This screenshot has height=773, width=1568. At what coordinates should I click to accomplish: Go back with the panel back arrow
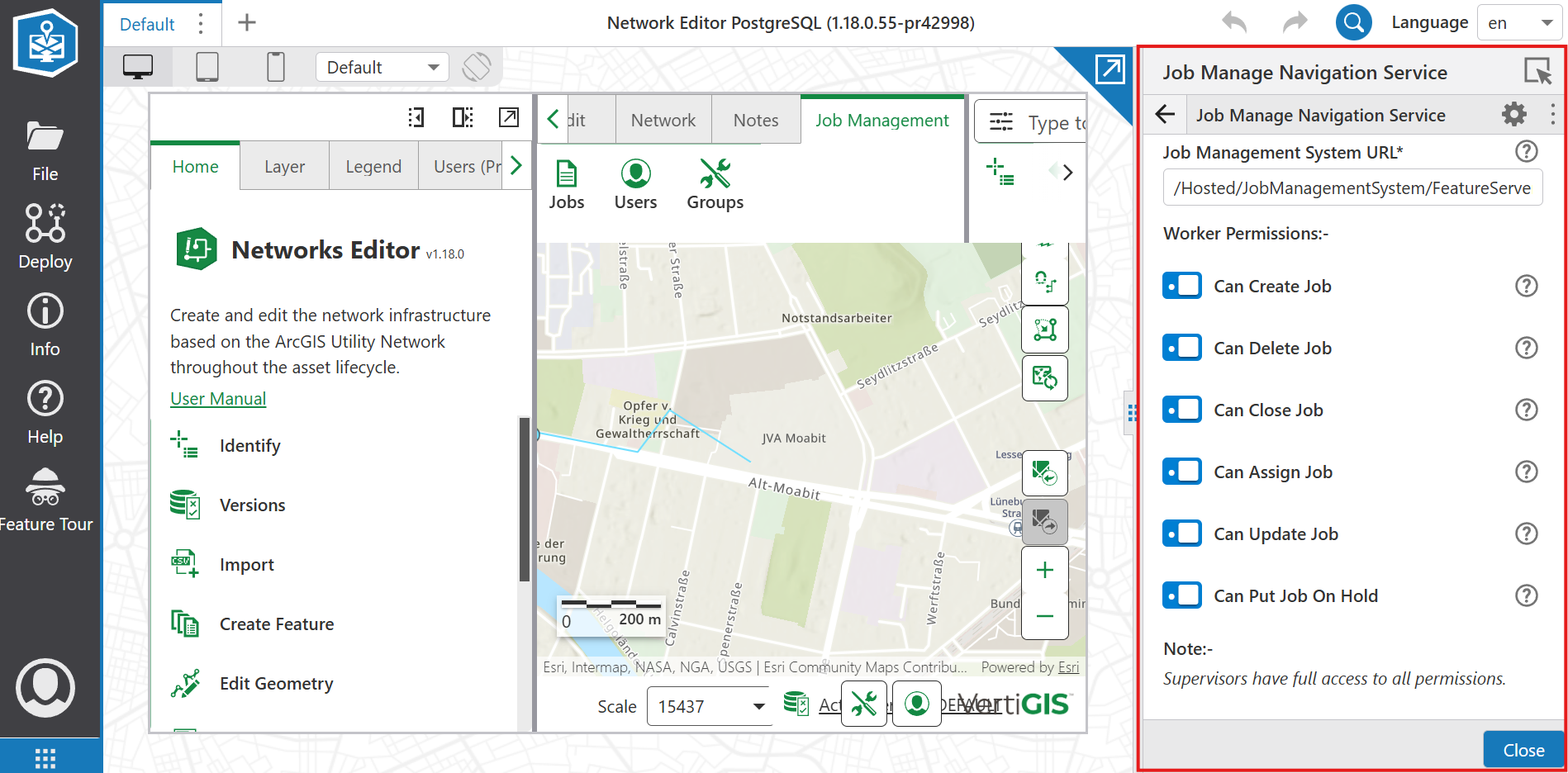(x=1165, y=114)
